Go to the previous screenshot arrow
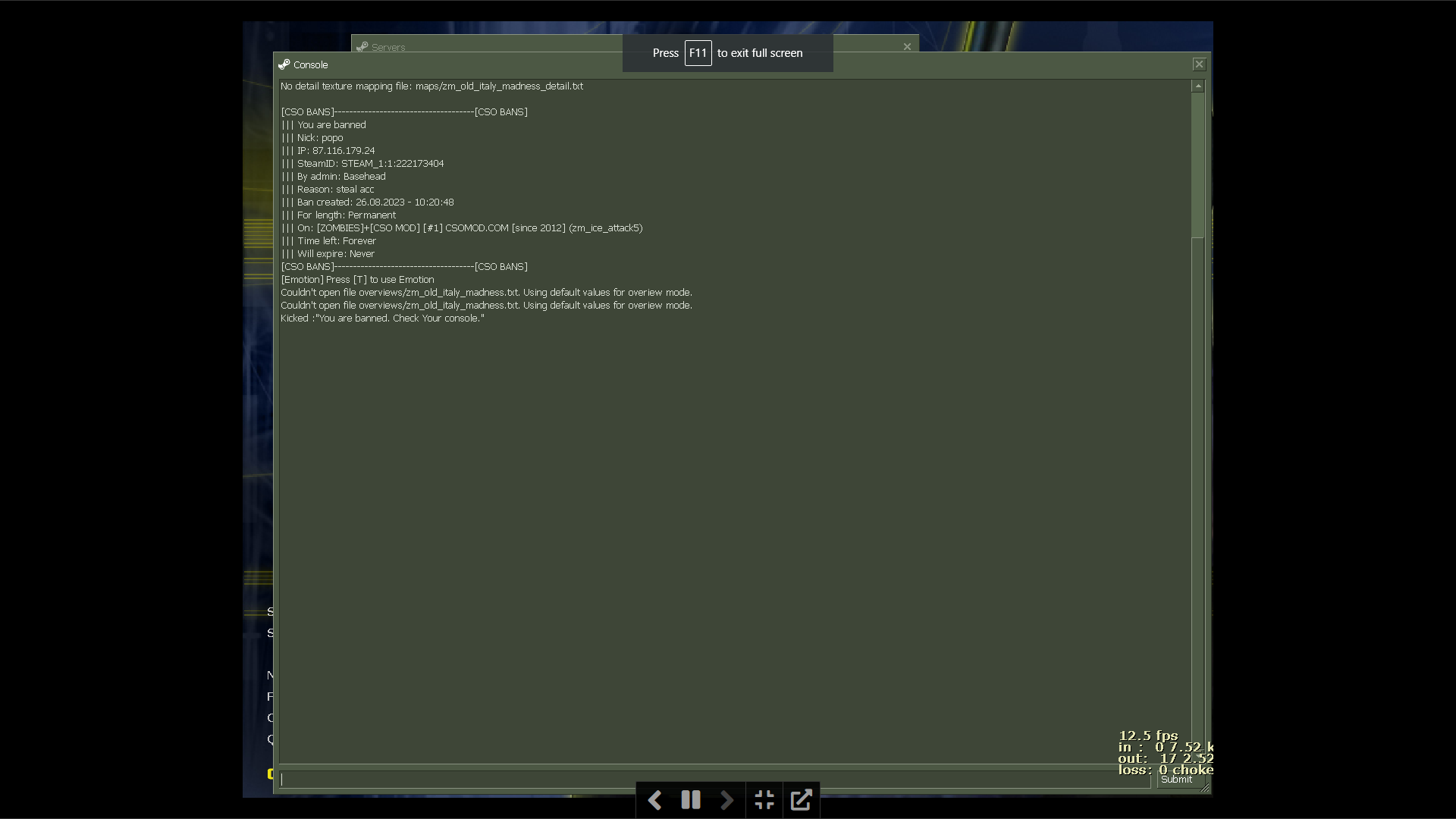The height and width of the screenshot is (819, 1456). click(654, 800)
